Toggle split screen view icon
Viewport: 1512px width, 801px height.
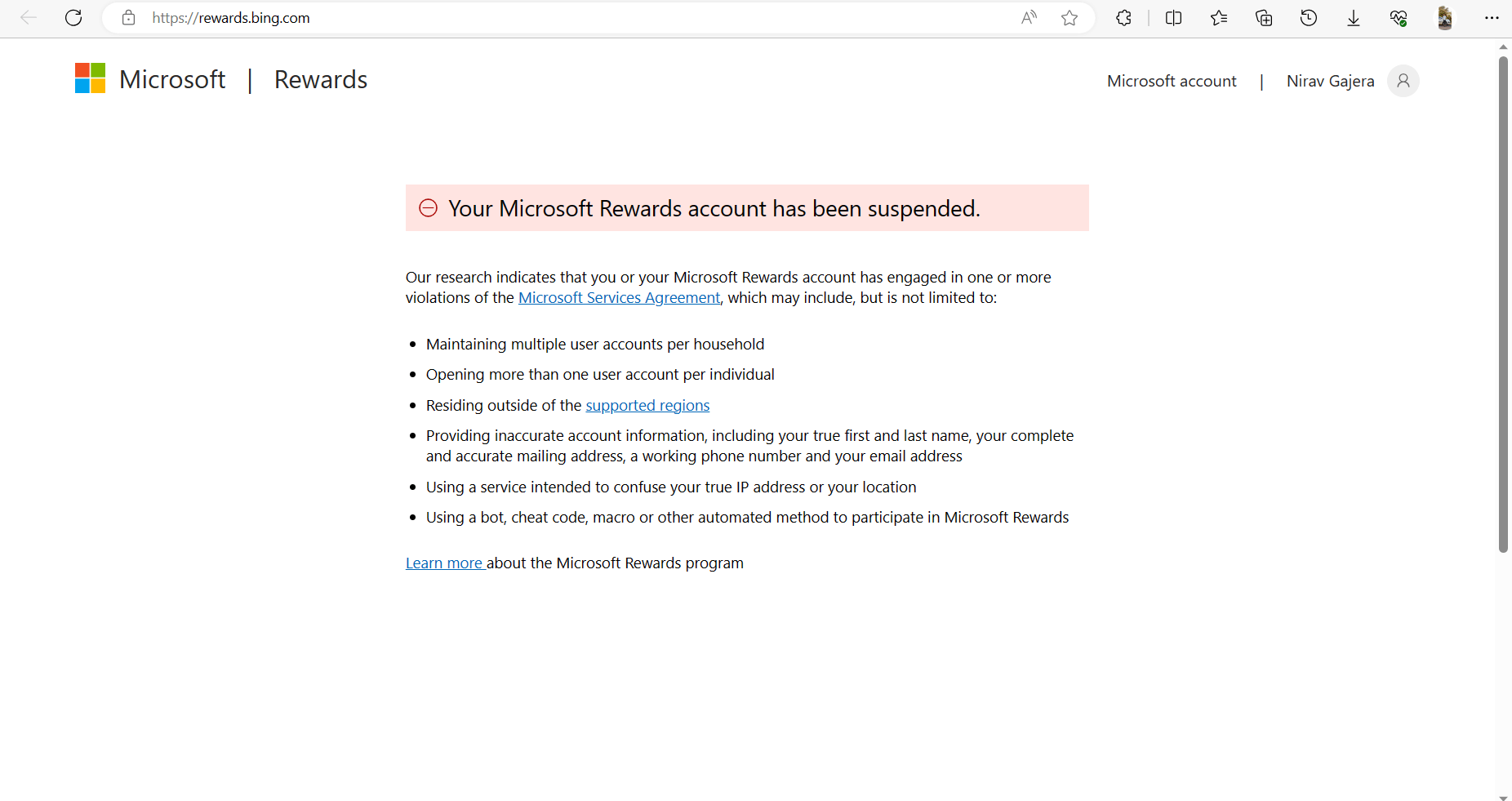(1174, 18)
